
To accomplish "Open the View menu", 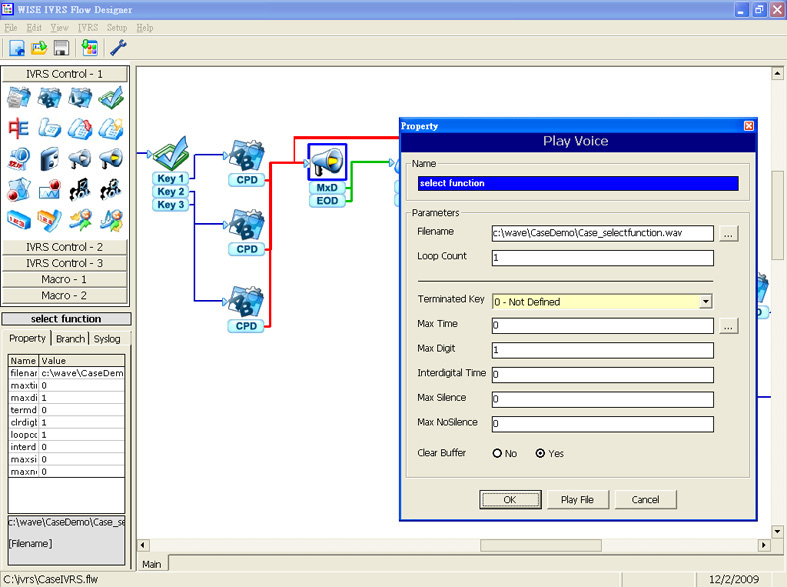I will click(x=59, y=28).
